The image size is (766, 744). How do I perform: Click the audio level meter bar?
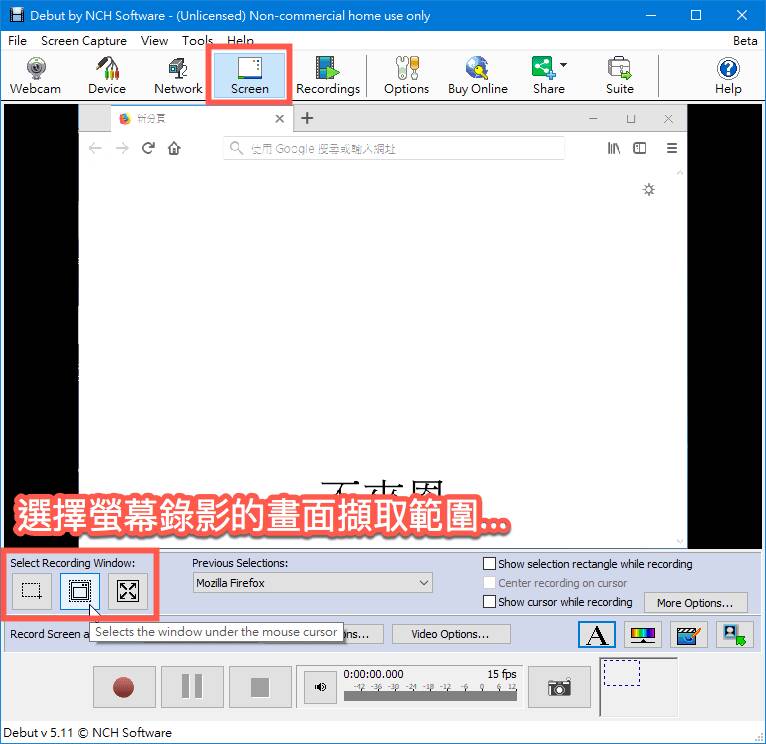point(430,696)
